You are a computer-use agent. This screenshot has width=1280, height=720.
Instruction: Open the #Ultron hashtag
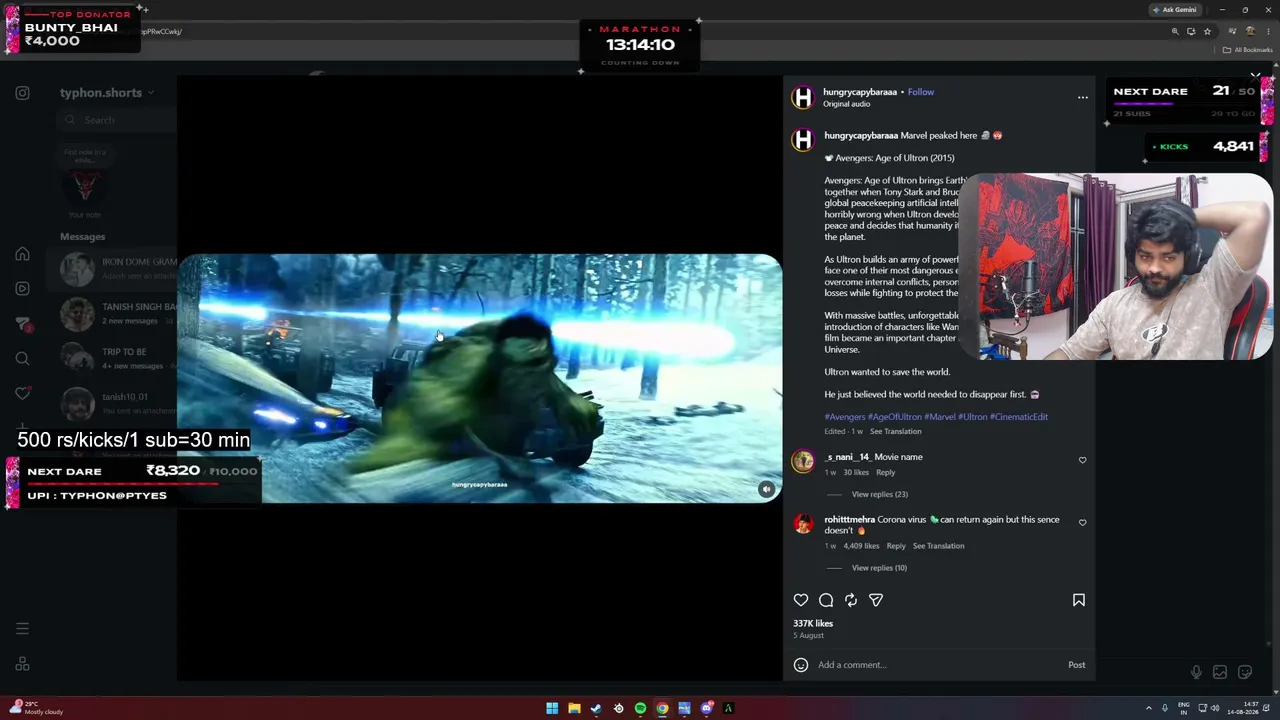(x=973, y=417)
